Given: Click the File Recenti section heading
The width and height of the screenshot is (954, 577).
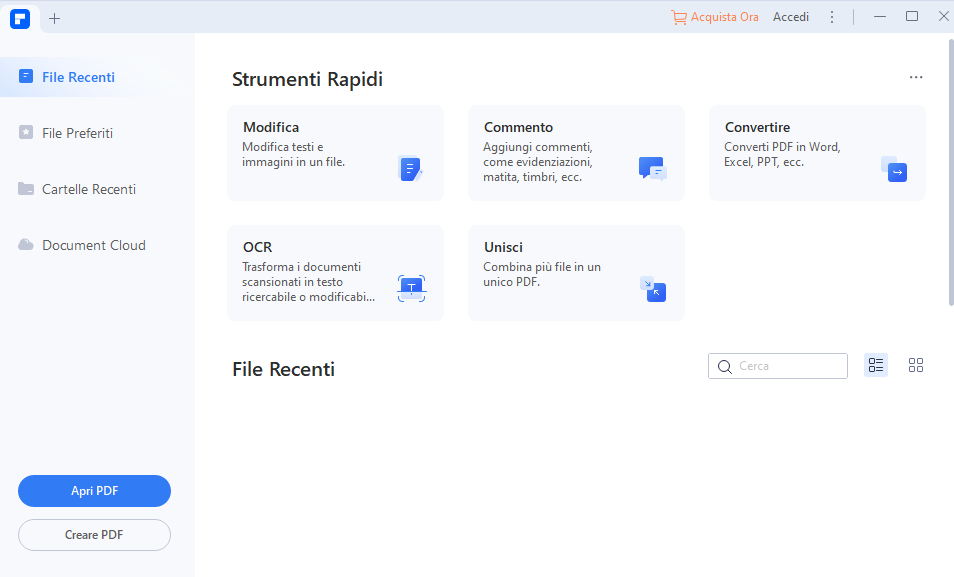Looking at the screenshot, I should coord(284,369).
